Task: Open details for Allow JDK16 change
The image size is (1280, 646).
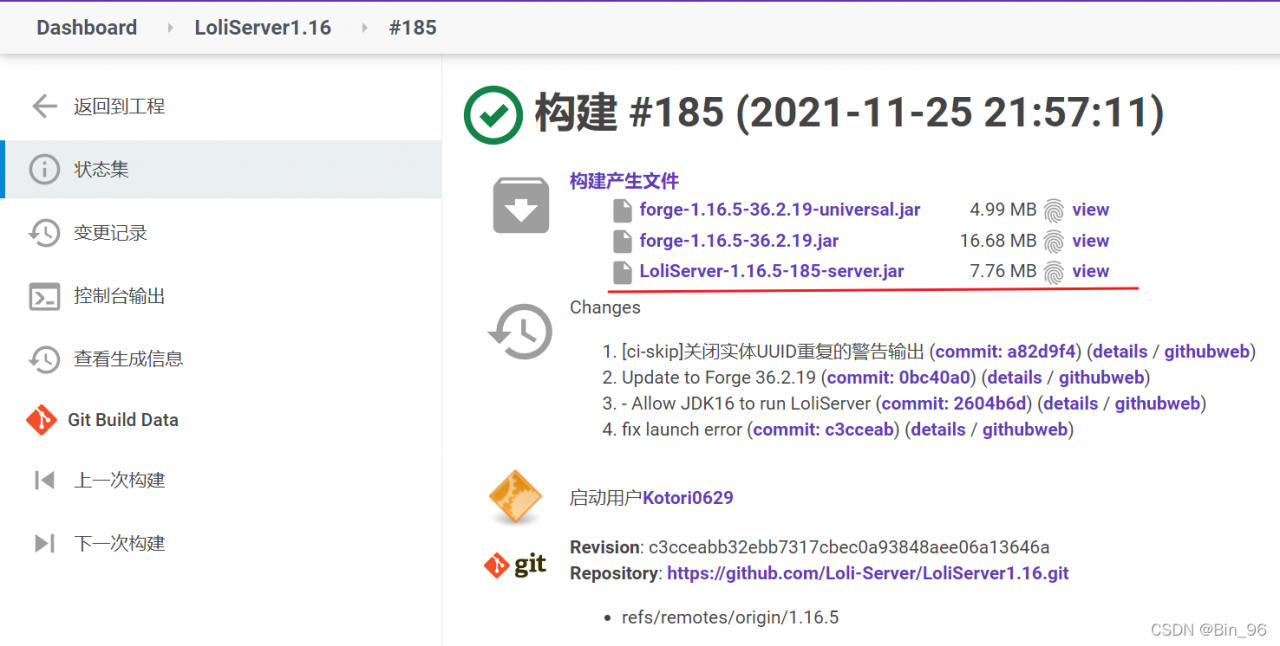Action: (x=1071, y=404)
